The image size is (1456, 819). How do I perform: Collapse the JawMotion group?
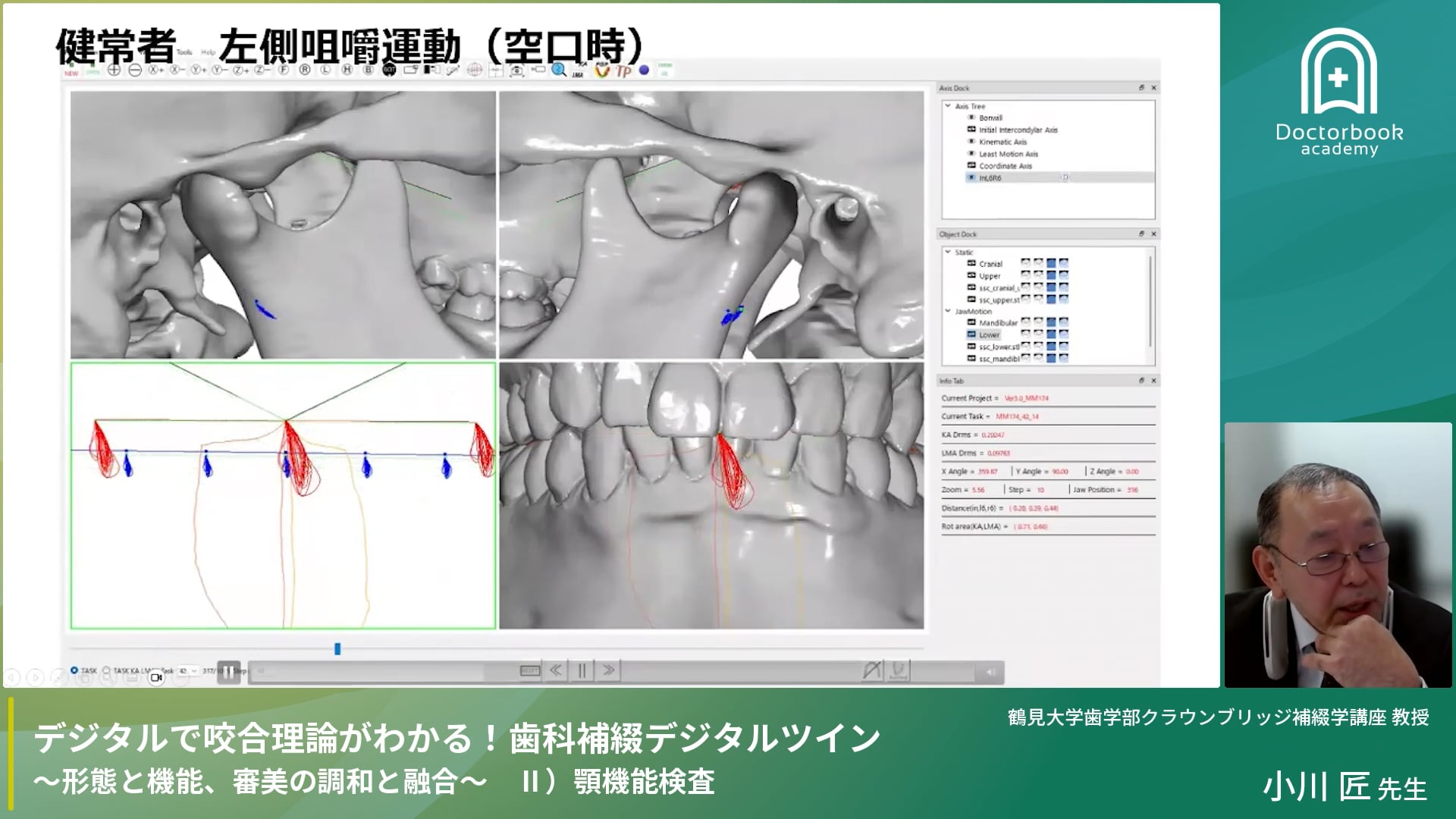point(947,311)
